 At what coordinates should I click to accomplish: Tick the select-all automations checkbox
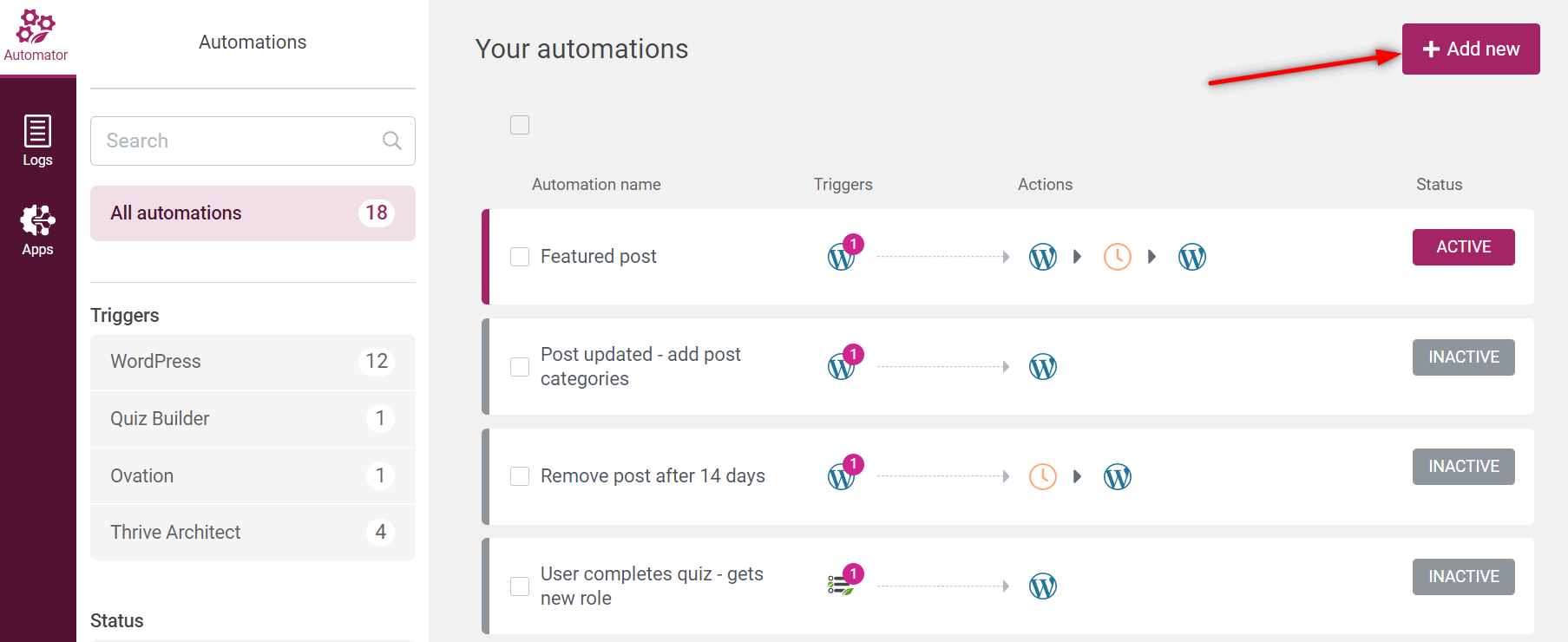(520, 125)
